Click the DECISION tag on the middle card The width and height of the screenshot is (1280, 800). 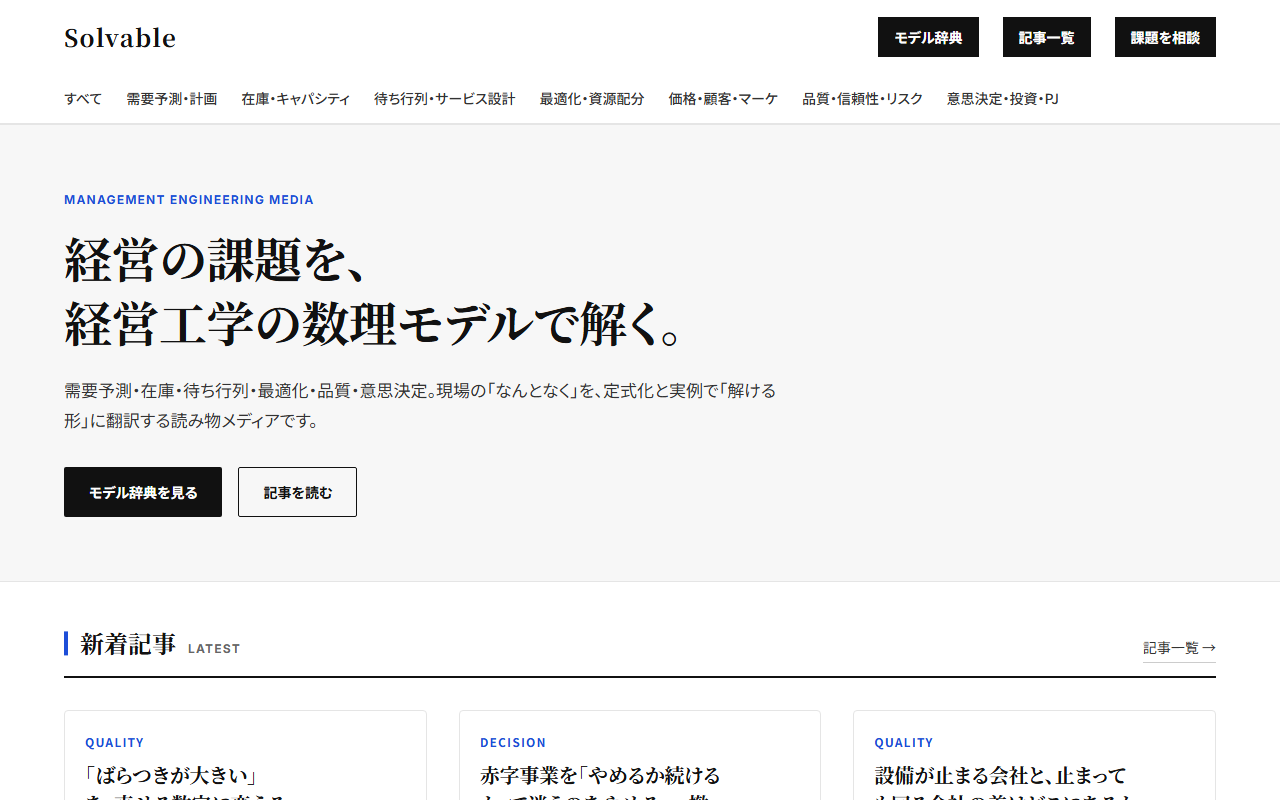[513, 743]
